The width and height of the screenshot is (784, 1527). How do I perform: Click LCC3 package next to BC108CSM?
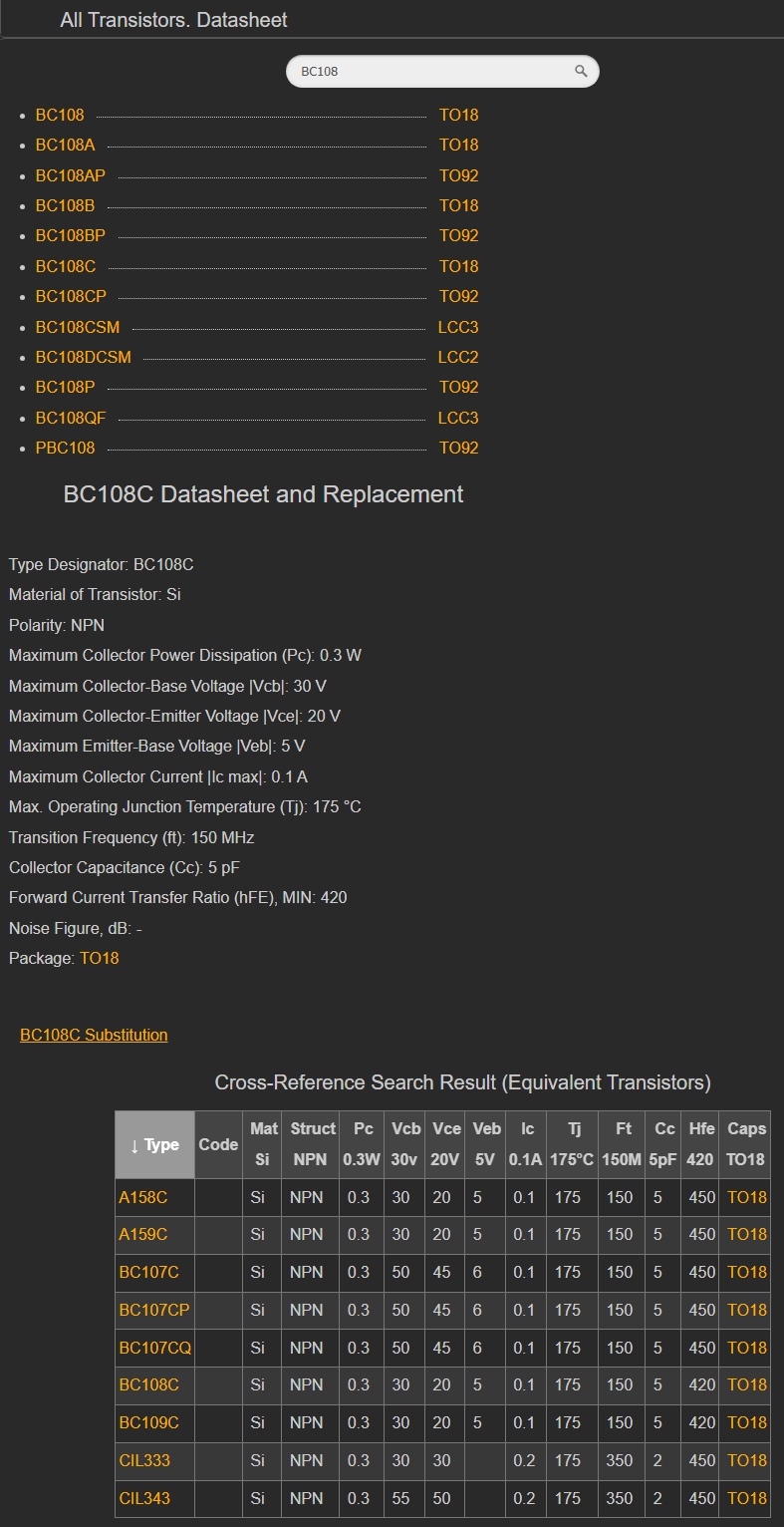[458, 327]
